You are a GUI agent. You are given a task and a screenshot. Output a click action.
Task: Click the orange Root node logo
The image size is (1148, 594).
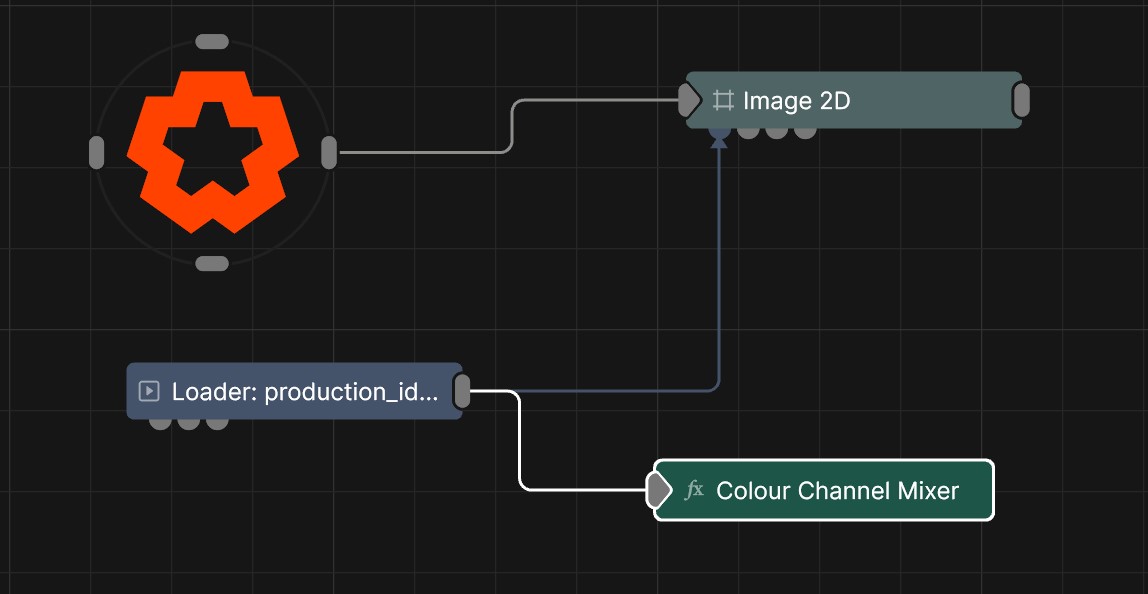coord(212,152)
